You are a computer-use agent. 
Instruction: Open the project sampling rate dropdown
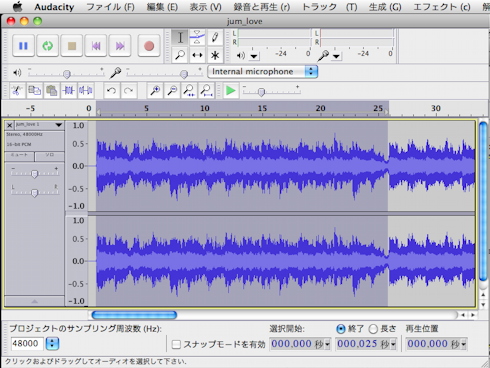pyautogui.click(x=52, y=344)
